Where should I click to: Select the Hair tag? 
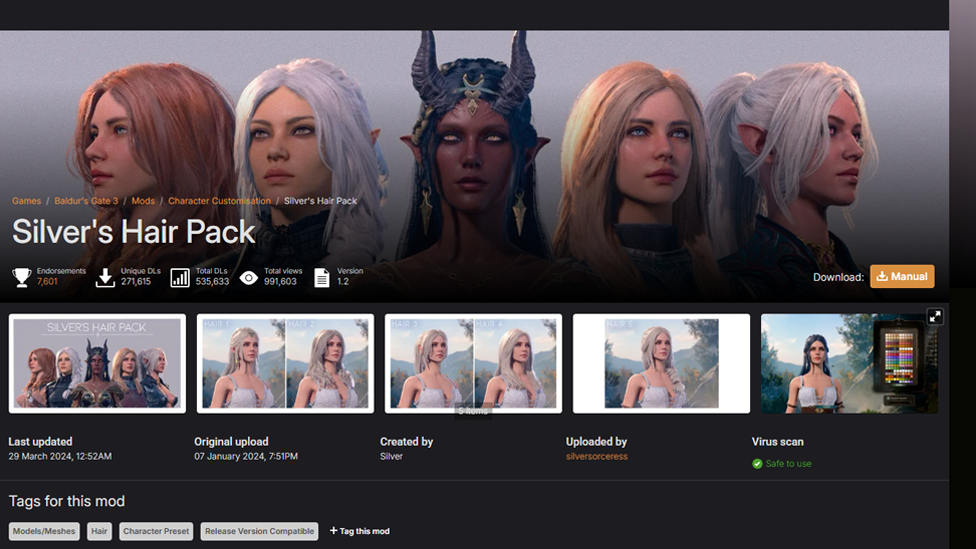99,531
